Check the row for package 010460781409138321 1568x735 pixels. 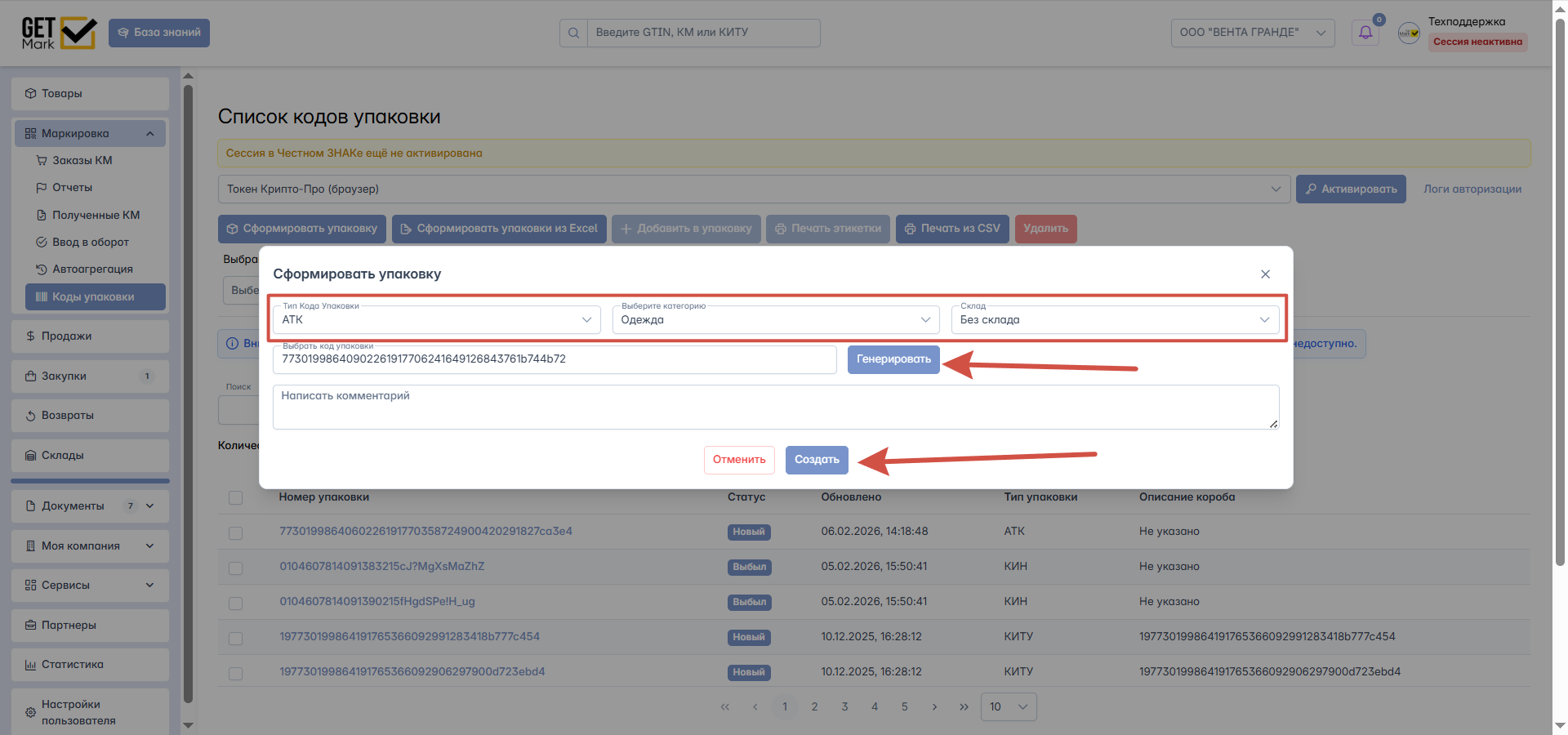point(236,568)
